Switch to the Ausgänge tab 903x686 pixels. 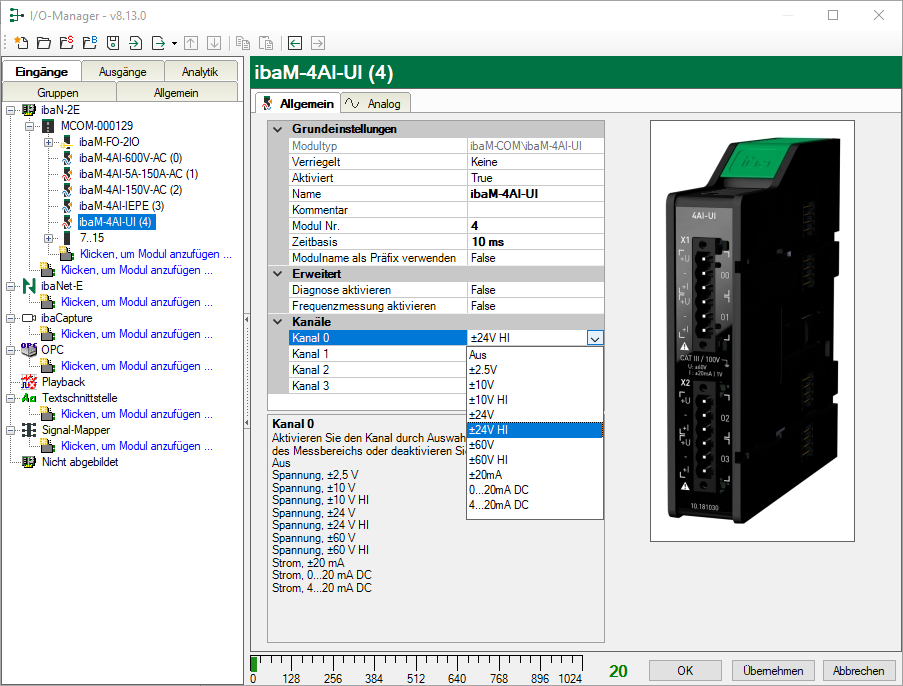122,72
